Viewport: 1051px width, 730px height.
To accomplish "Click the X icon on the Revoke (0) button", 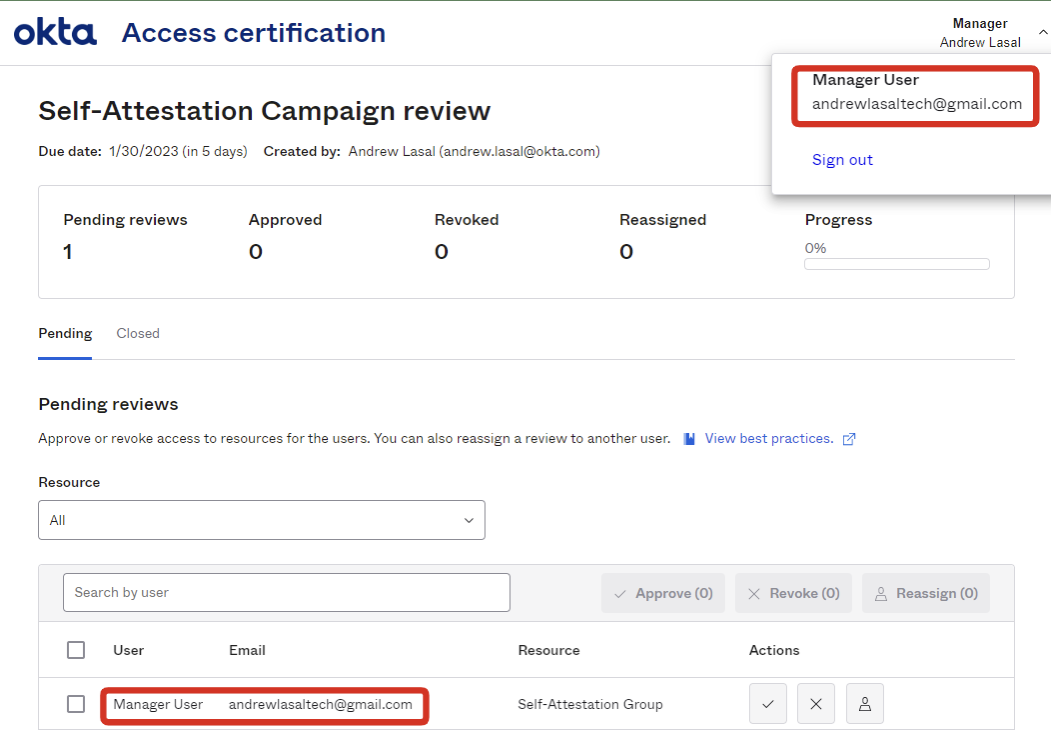I will [x=755, y=592].
